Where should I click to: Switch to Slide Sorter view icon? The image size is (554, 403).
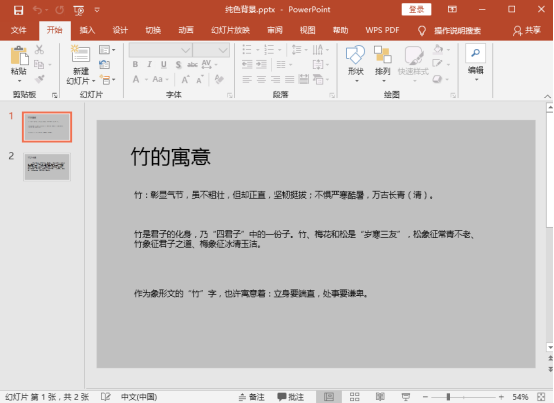pyautogui.click(x=354, y=397)
